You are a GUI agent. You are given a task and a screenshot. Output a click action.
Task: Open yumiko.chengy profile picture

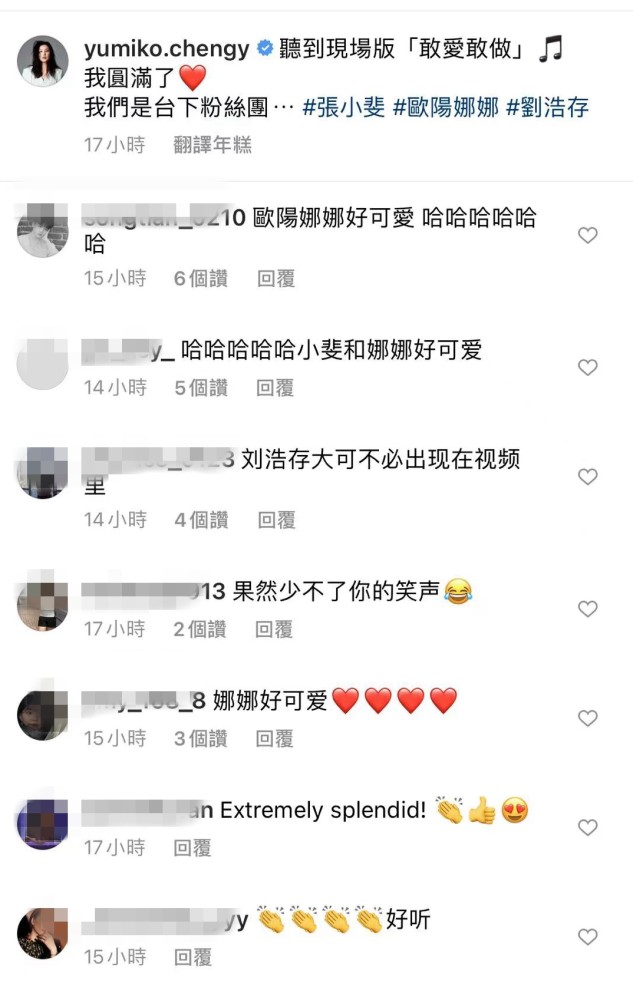(42, 61)
